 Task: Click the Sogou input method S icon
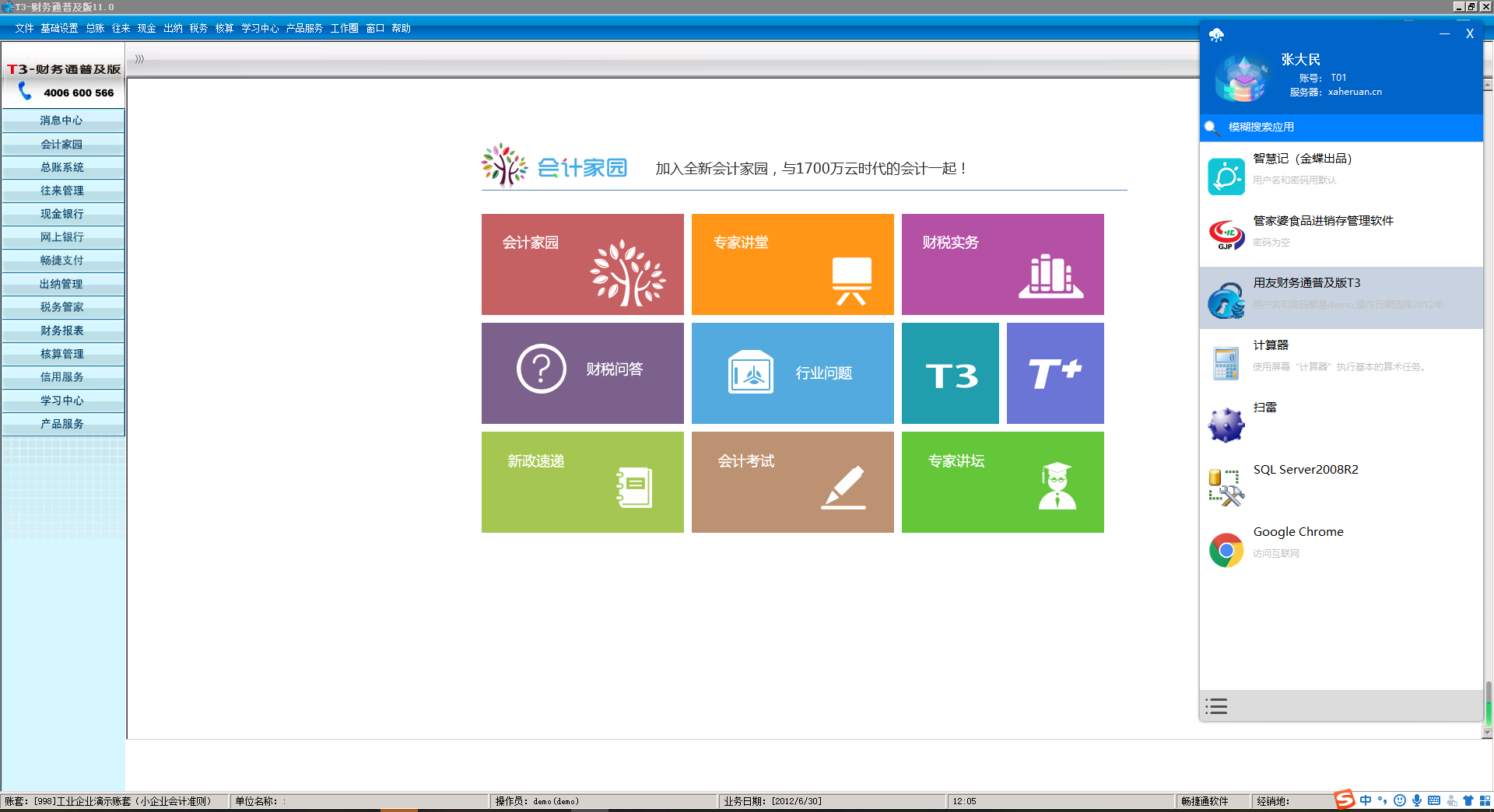(x=1344, y=800)
